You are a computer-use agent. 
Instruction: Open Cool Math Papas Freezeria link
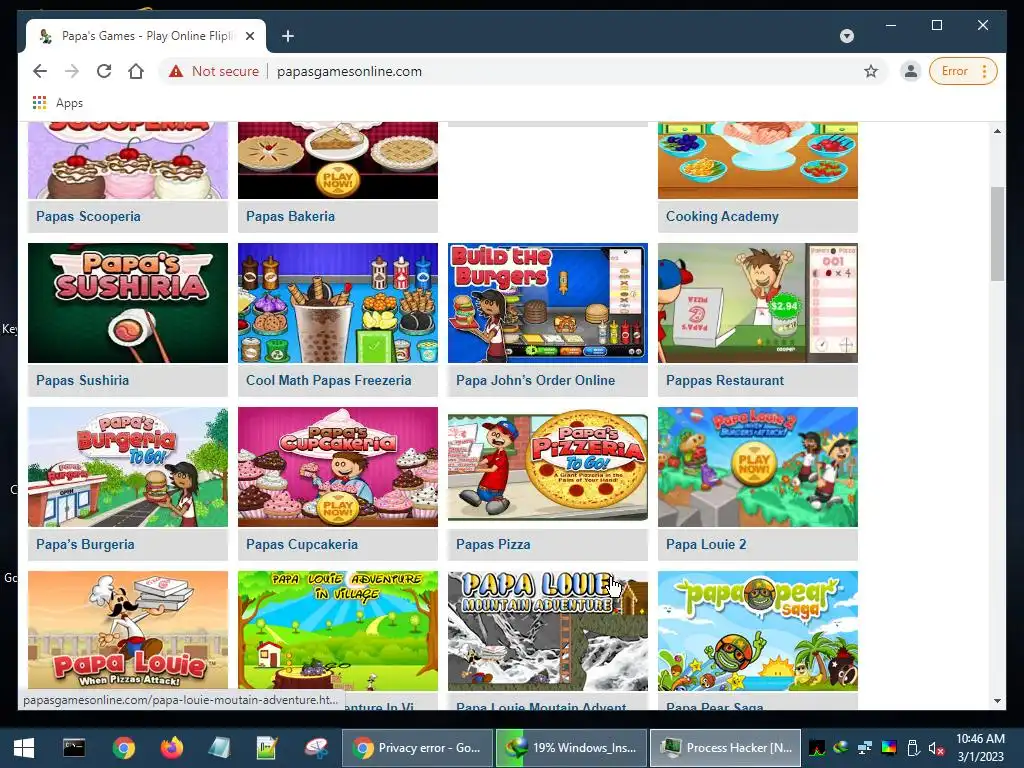click(x=328, y=380)
